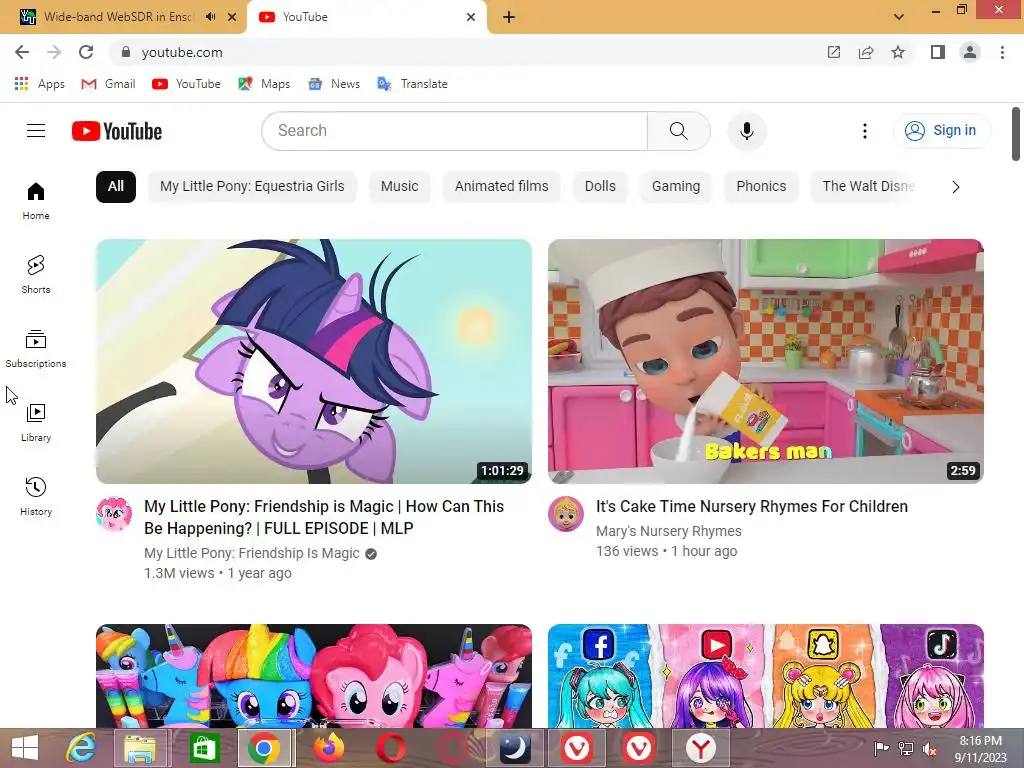The width and height of the screenshot is (1024, 768).
Task: Click the page vertical scrollbar
Action: (x=1016, y=134)
